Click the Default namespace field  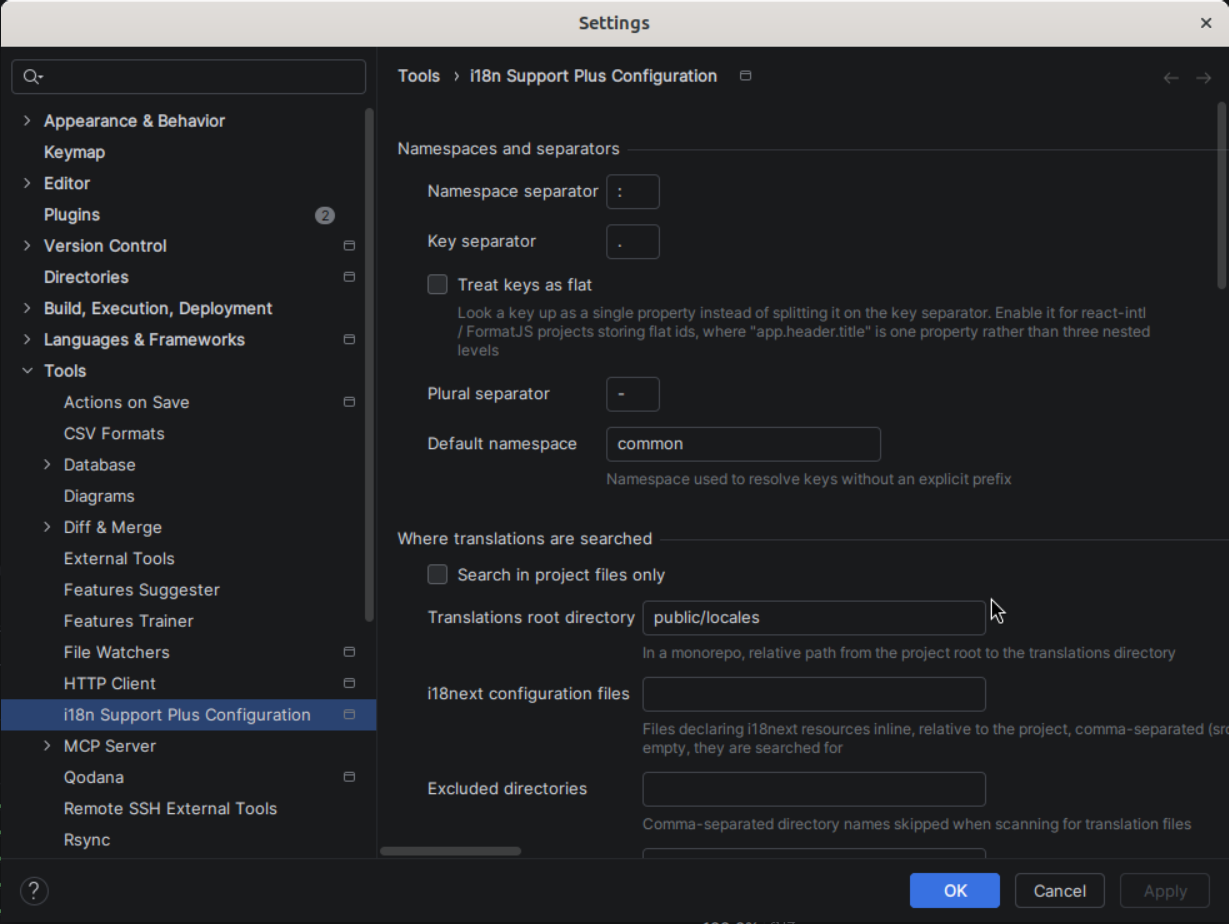click(743, 444)
